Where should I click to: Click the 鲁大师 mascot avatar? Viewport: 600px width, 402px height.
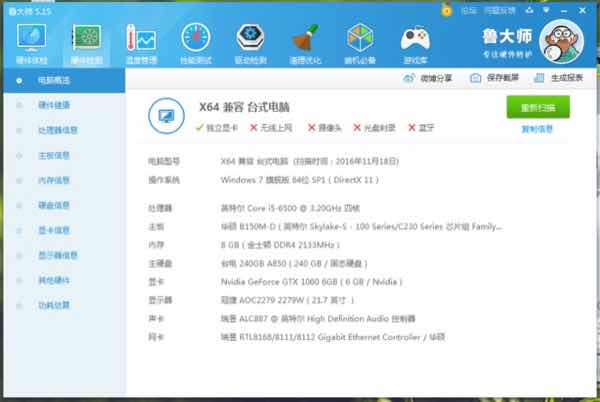point(561,42)
